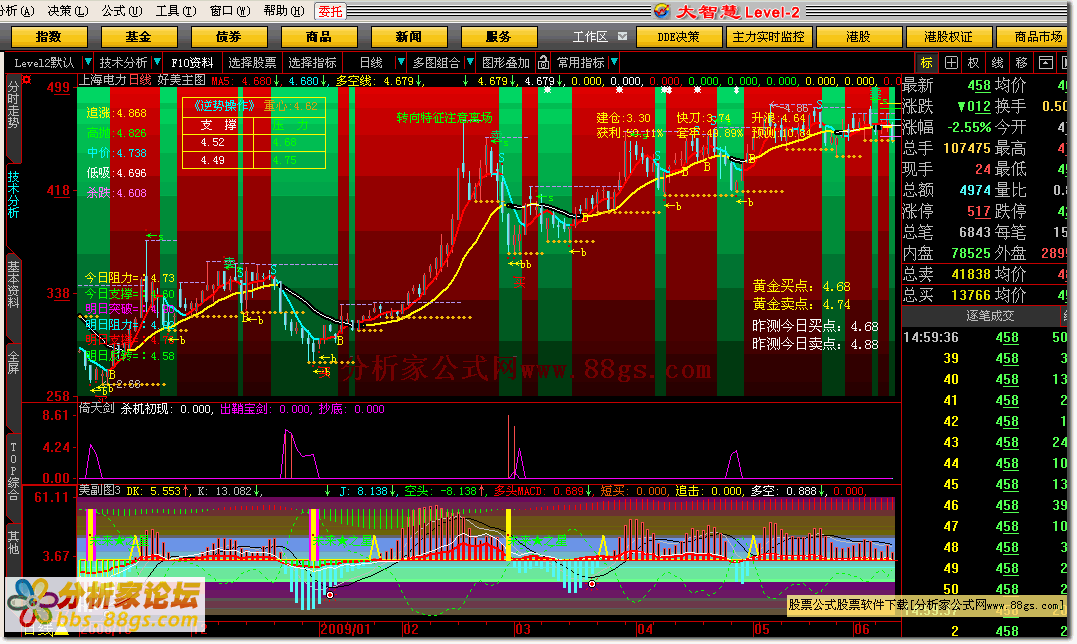Toggle the 线 line drawing button

coord(997,63)
